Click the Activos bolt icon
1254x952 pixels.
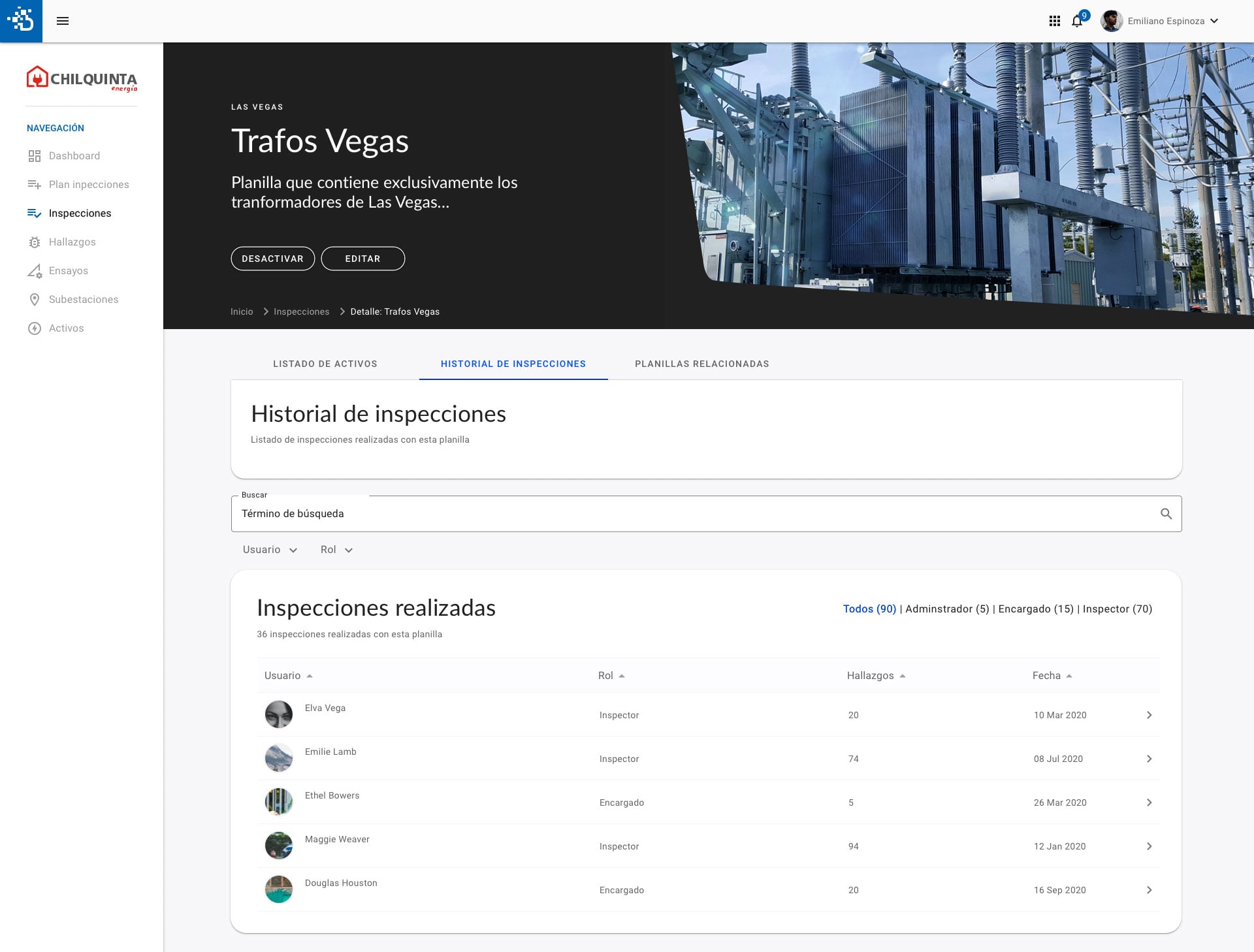[x=35, y=328]
